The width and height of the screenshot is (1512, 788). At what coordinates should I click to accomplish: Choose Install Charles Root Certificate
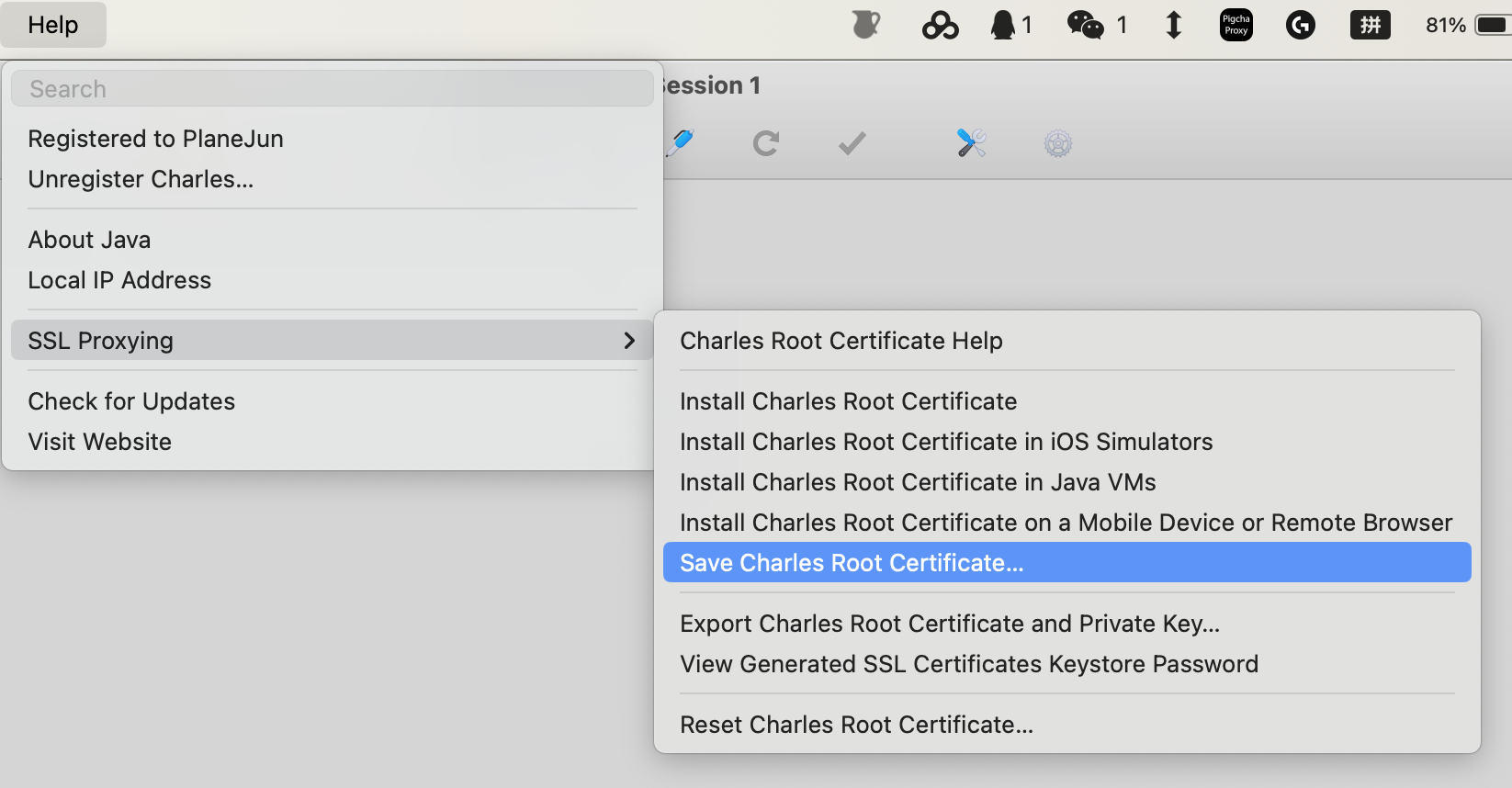[848, 401]
